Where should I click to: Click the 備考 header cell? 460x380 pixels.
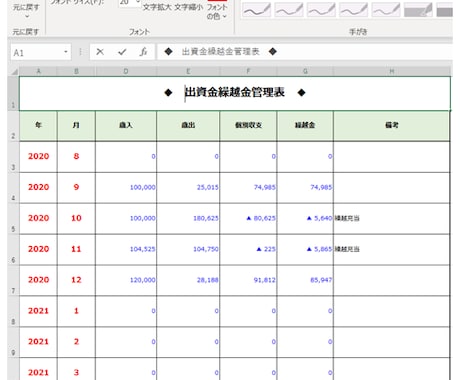coord(392,125)
